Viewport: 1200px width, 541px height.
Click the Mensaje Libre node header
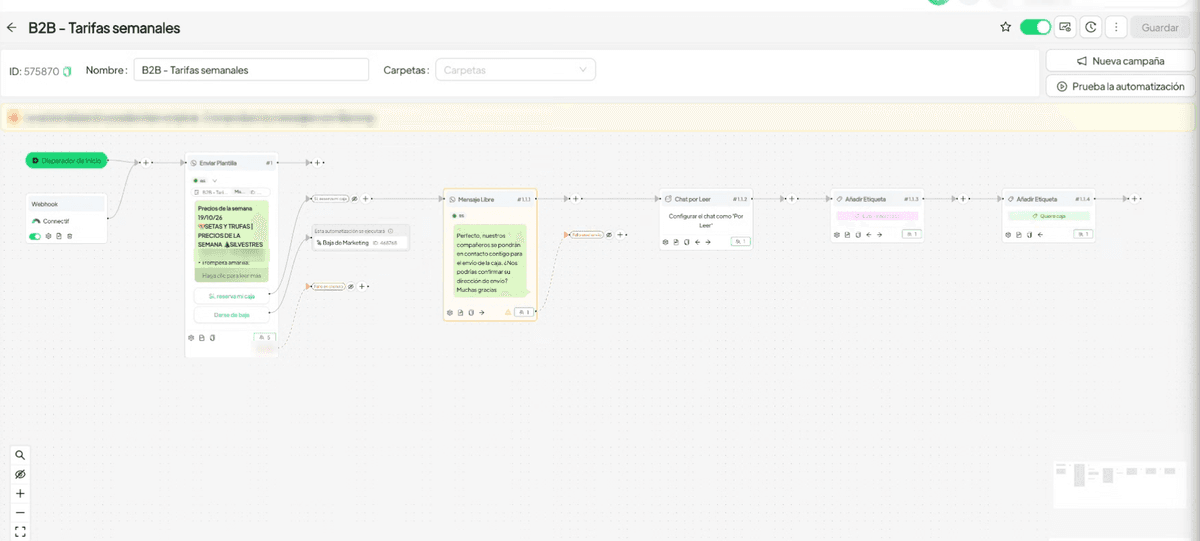pos(490,199)
